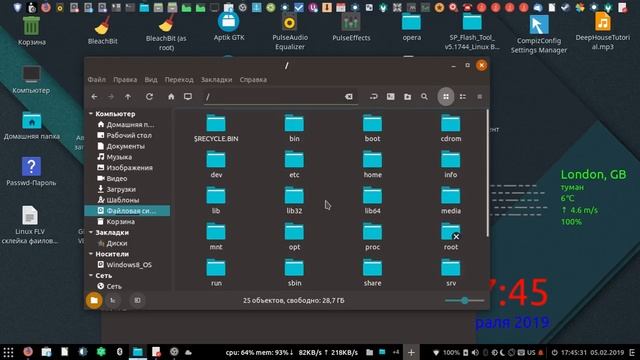This screenshot has height=360, width=640.
Task: Select the boot folder
Action: tap(372, 128)
